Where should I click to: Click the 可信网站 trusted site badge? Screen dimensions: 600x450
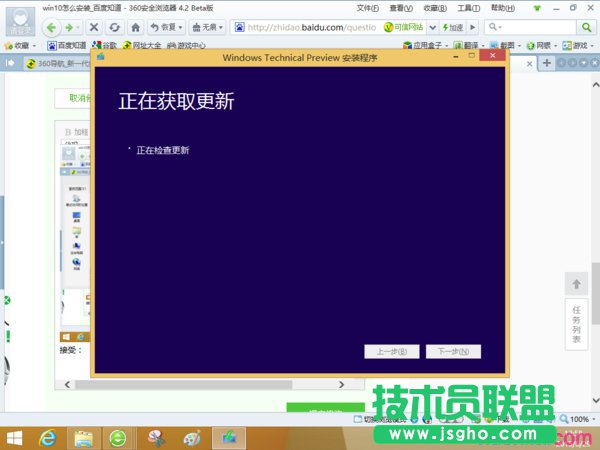tap(404, 27)
